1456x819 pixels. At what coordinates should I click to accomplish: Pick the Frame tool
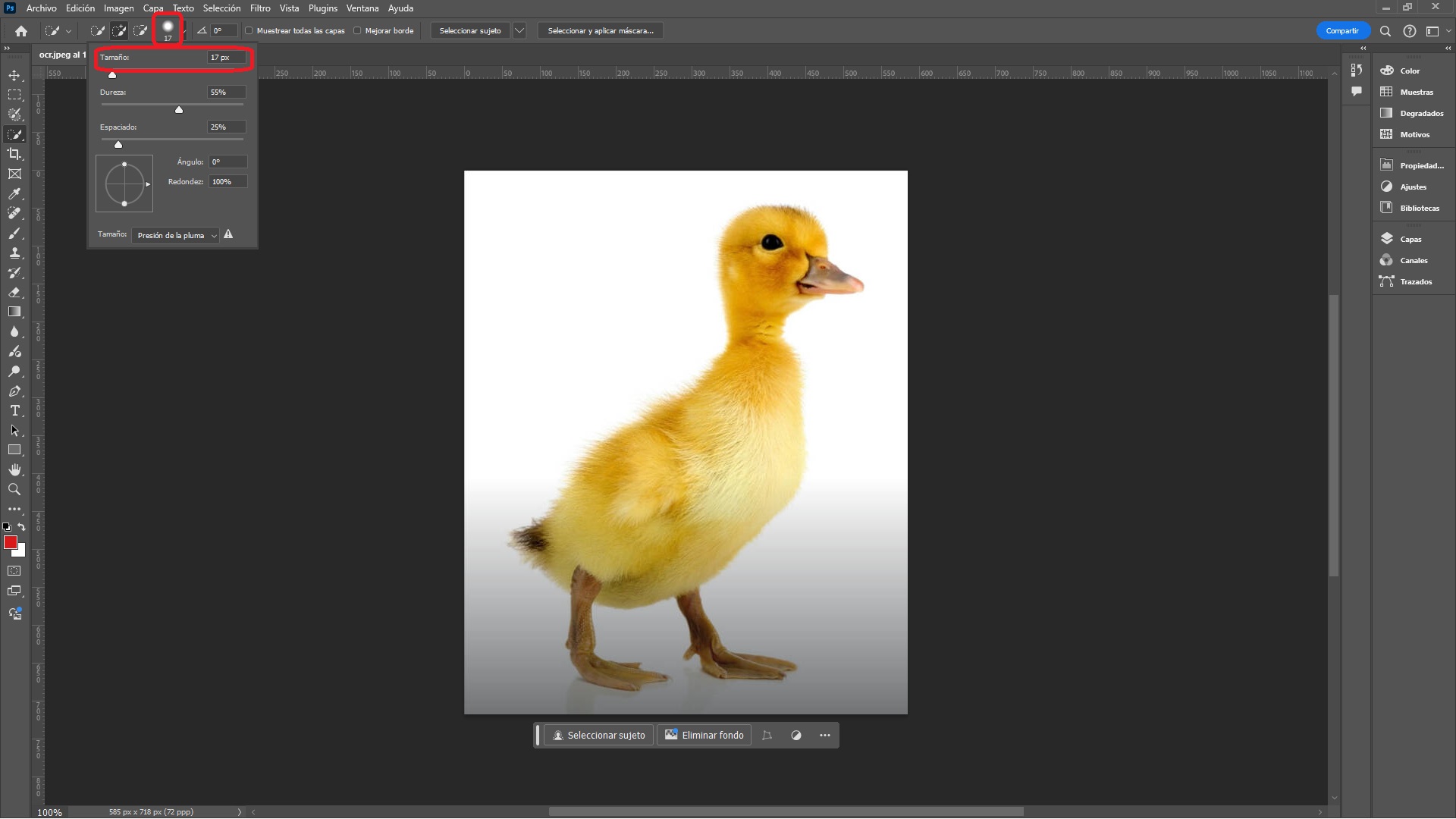[x=14, y=174]
